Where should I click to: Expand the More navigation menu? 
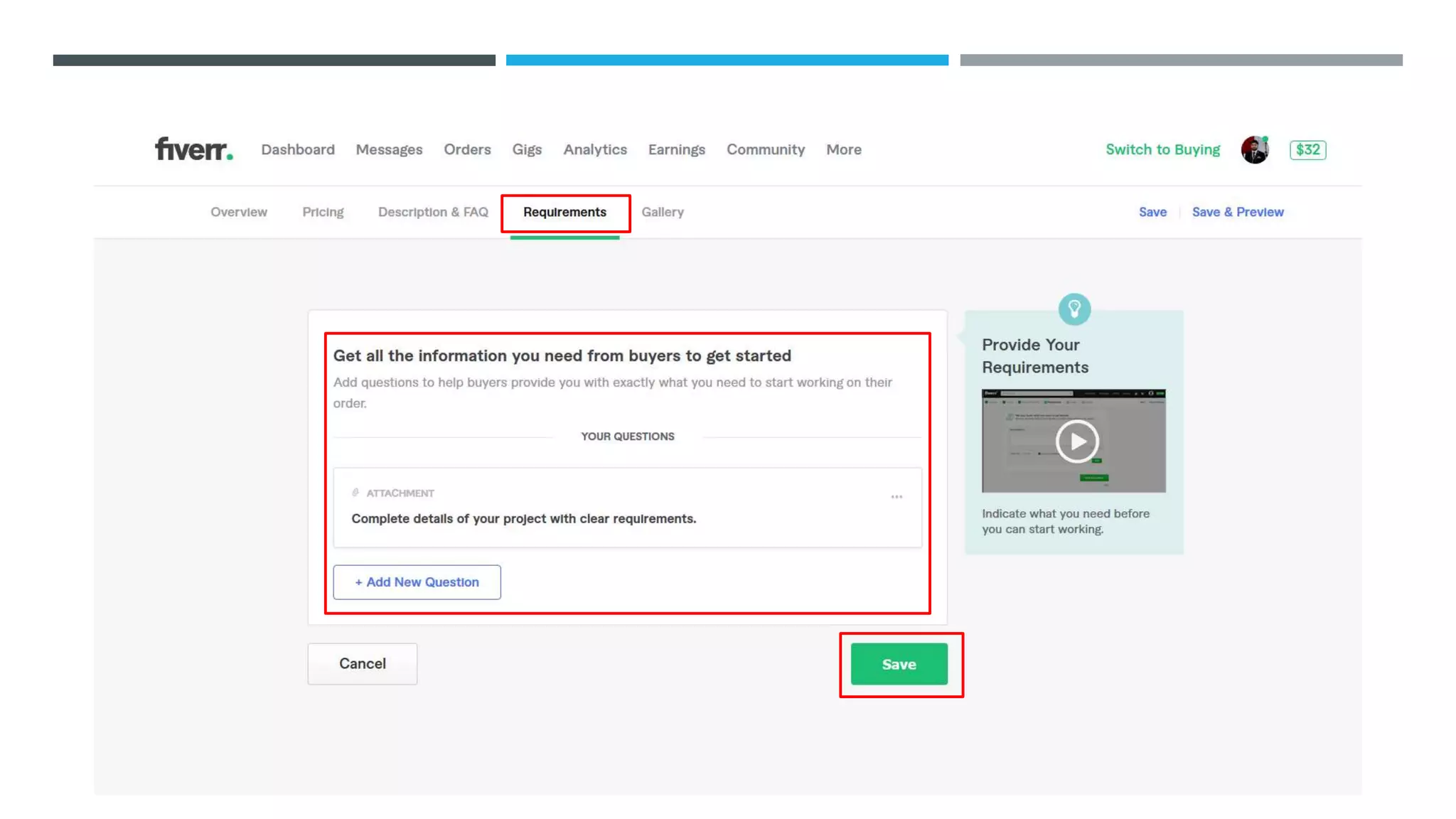click(843, 150)
